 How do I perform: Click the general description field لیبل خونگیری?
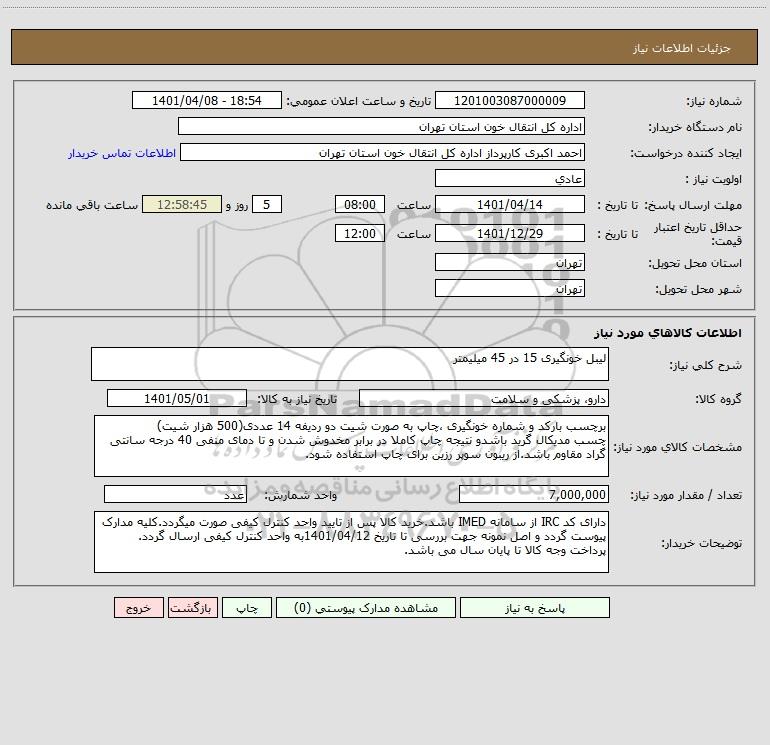350,364
